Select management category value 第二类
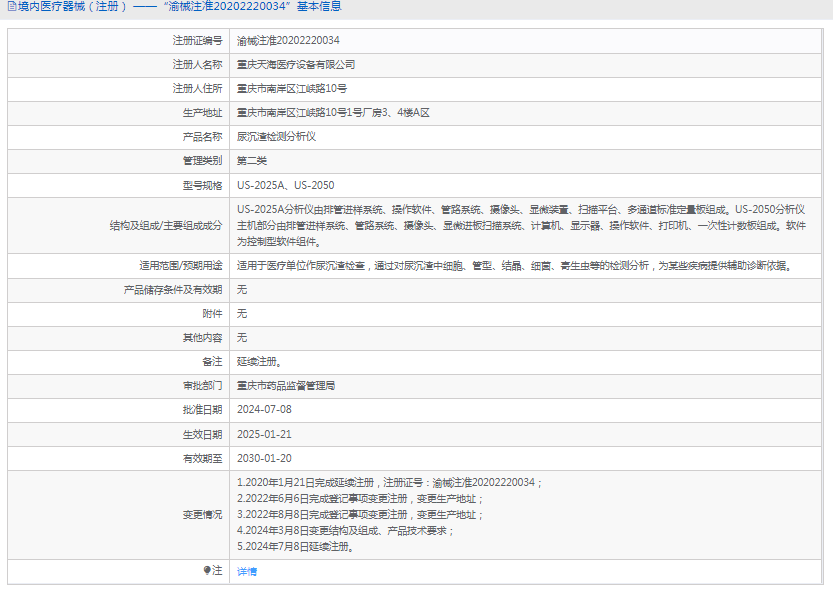The width and height of the screenshot is (833, 589). click(252, 161)
